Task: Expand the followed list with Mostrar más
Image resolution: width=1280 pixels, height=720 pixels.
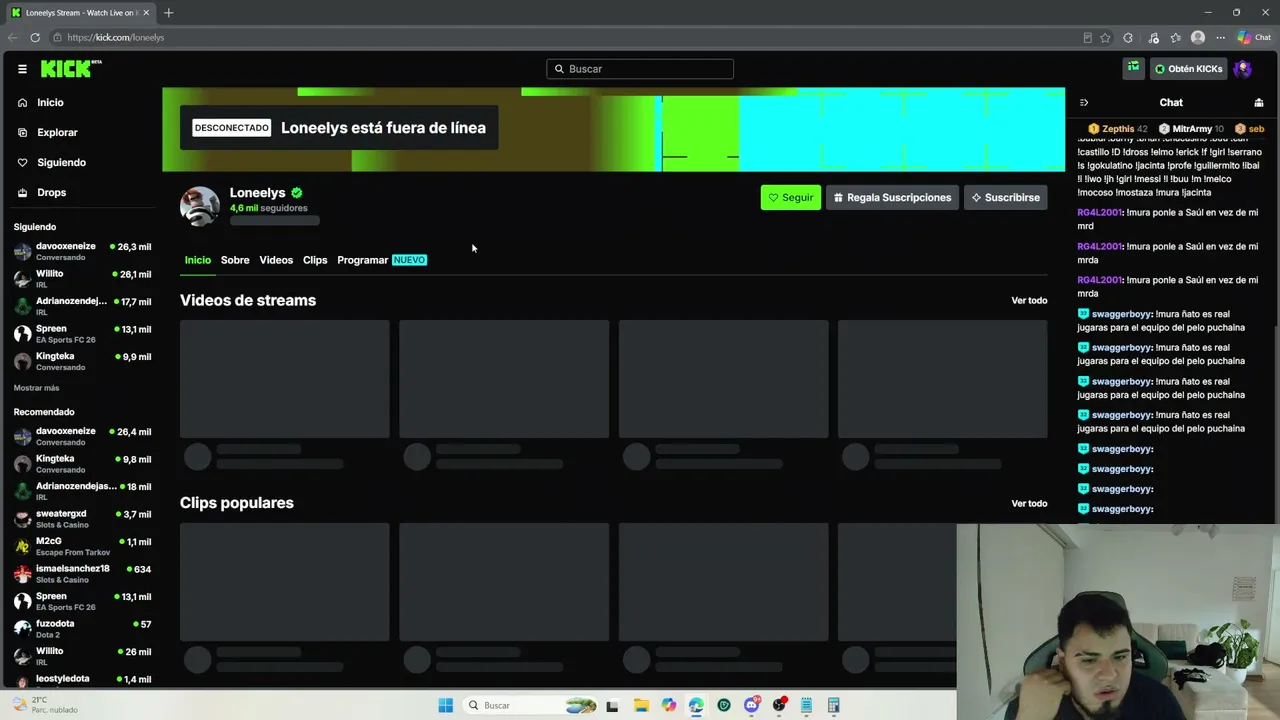Action: tap(37, 388)
